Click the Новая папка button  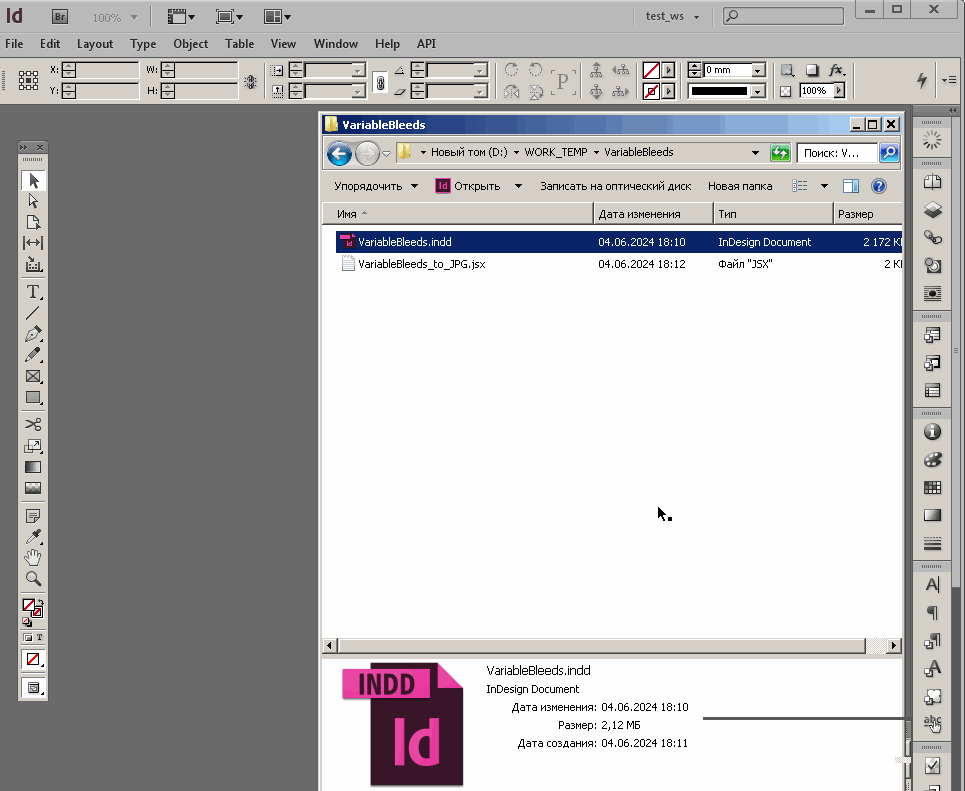coord(740,186)
